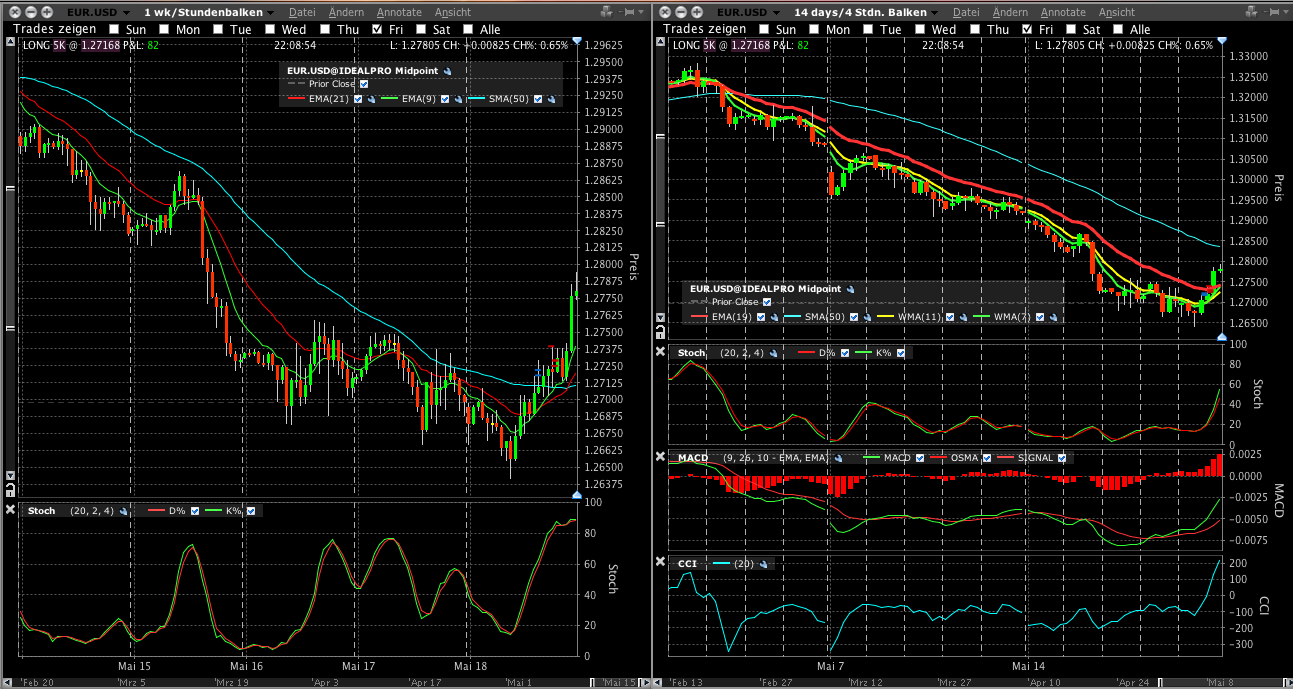Viewport: 1293px width, 689px height.
Task: Remove the CCI study panel
Action: pyautogui.click(x=661, y=562)
